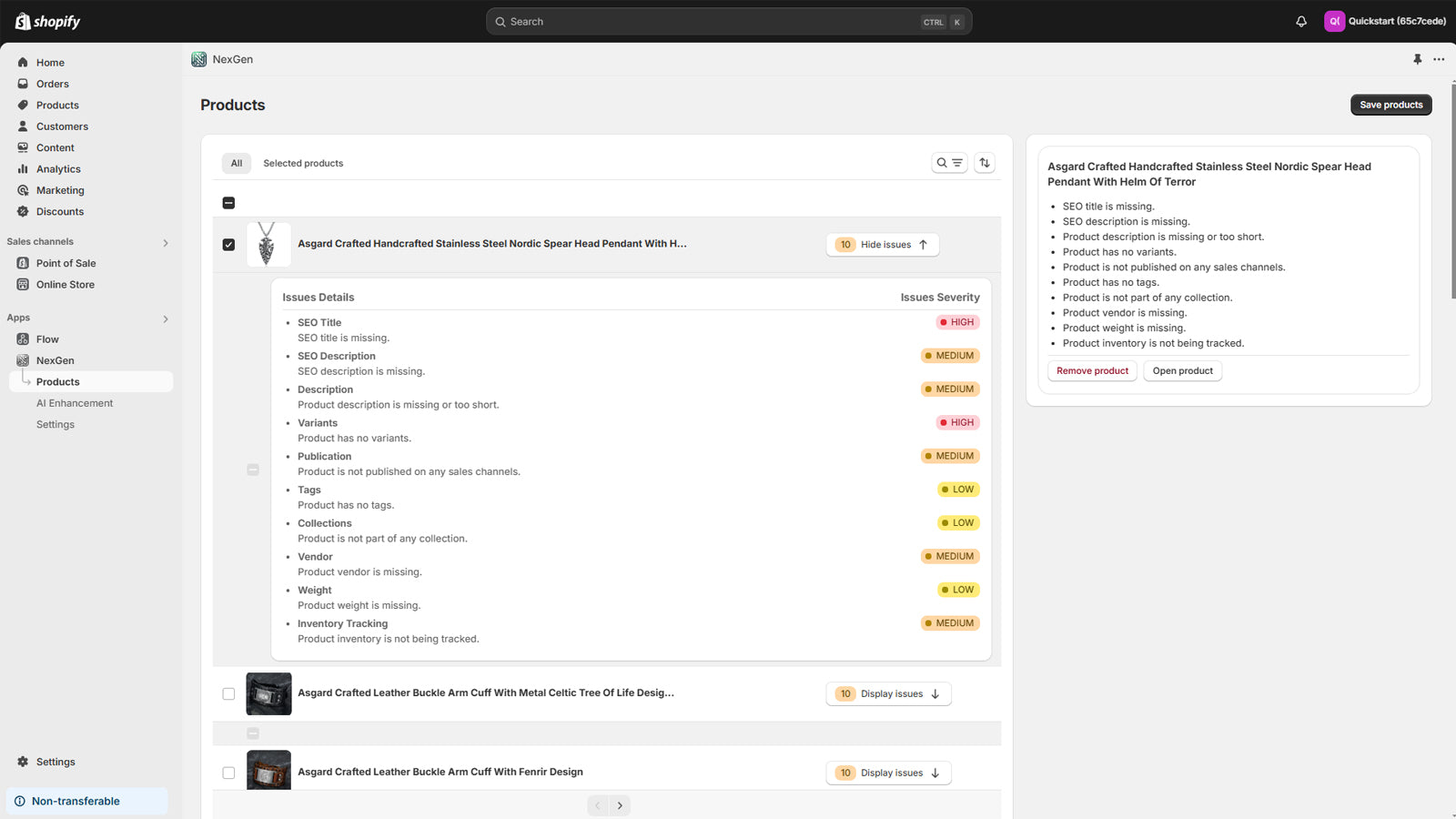This screenshot has width=1456, height=819.
Task: Select the Analytics icon in the sidebar
Action: (x=23, y=168)
